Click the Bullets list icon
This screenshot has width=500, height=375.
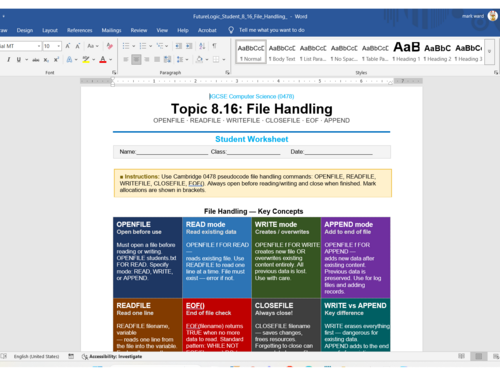click(126, 46)
